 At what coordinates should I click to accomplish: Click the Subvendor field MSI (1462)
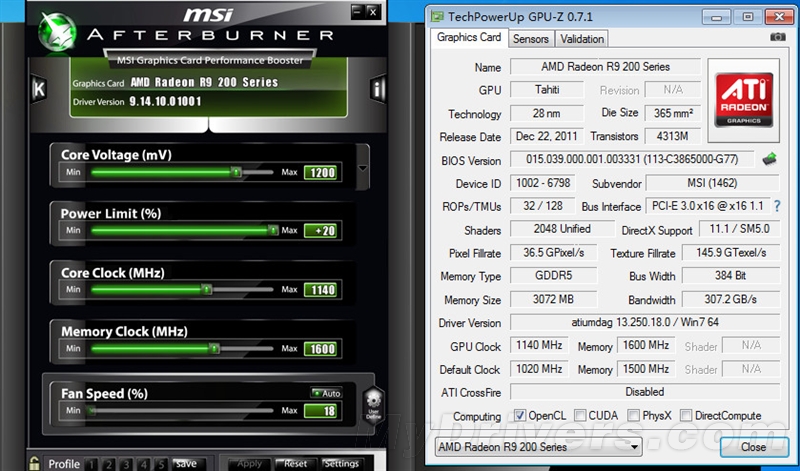(x=712, y=183)
